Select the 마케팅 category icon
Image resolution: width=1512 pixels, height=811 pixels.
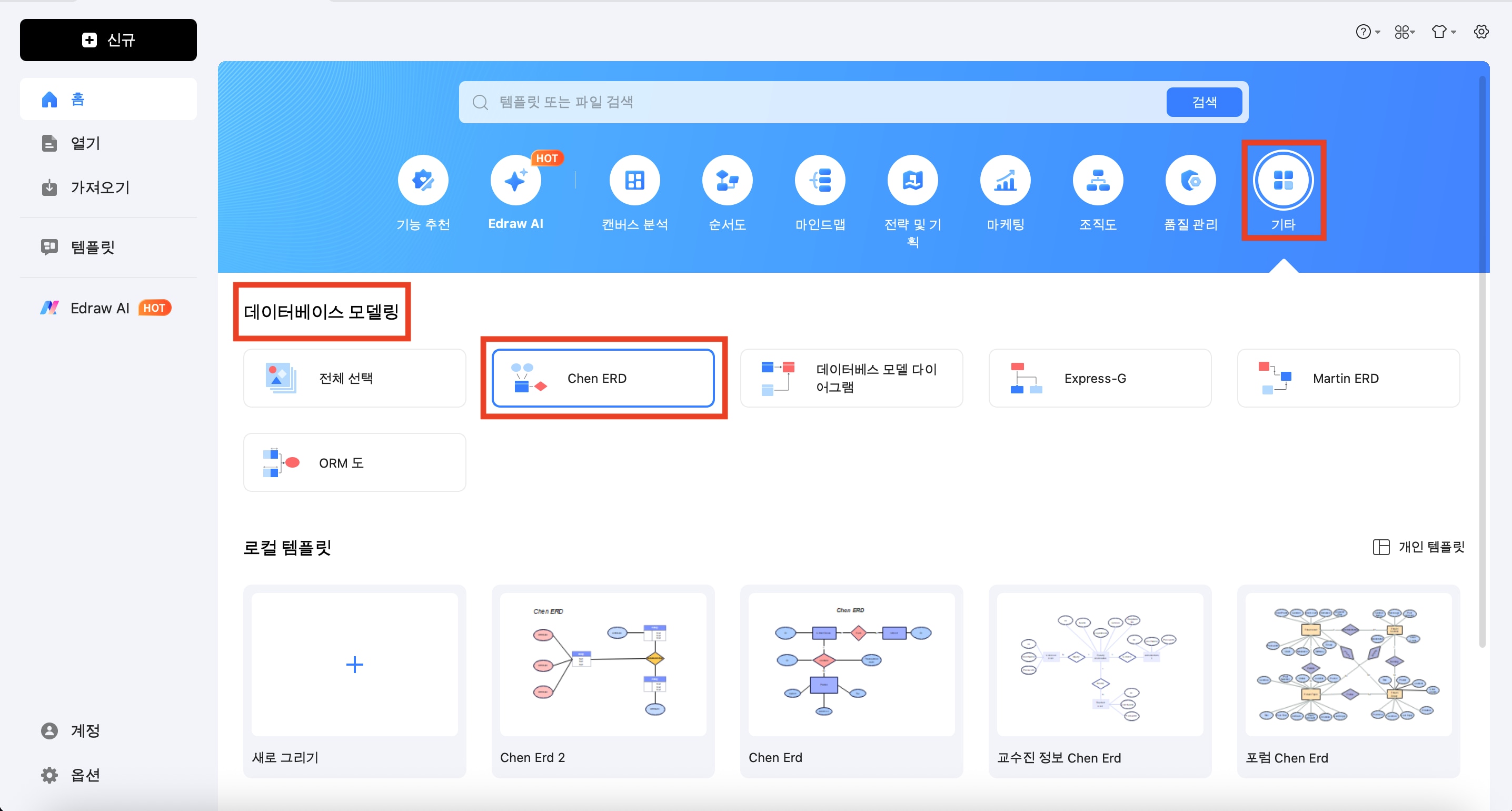point(1005,180)
